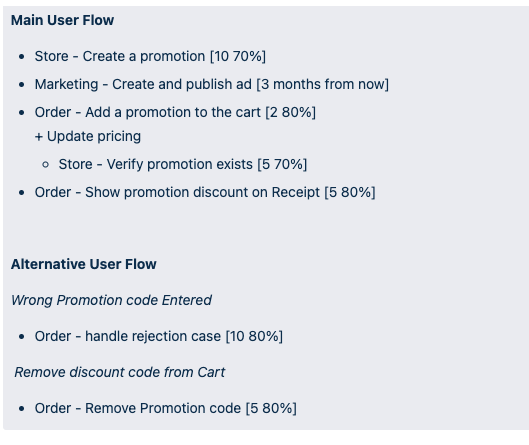The image size is (529, 445).
Task: Select the 'Order - Remove Promotion code' item
Action: coord(165,408)
